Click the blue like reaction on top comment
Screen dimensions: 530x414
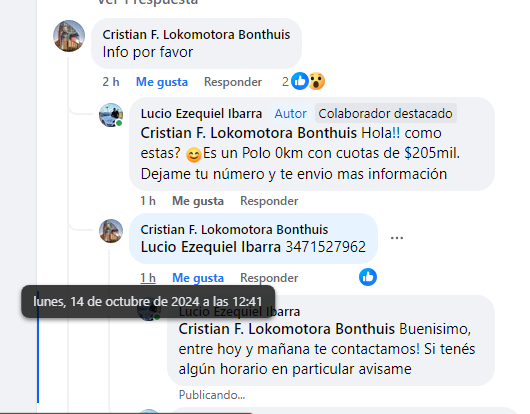pos(300,81)
